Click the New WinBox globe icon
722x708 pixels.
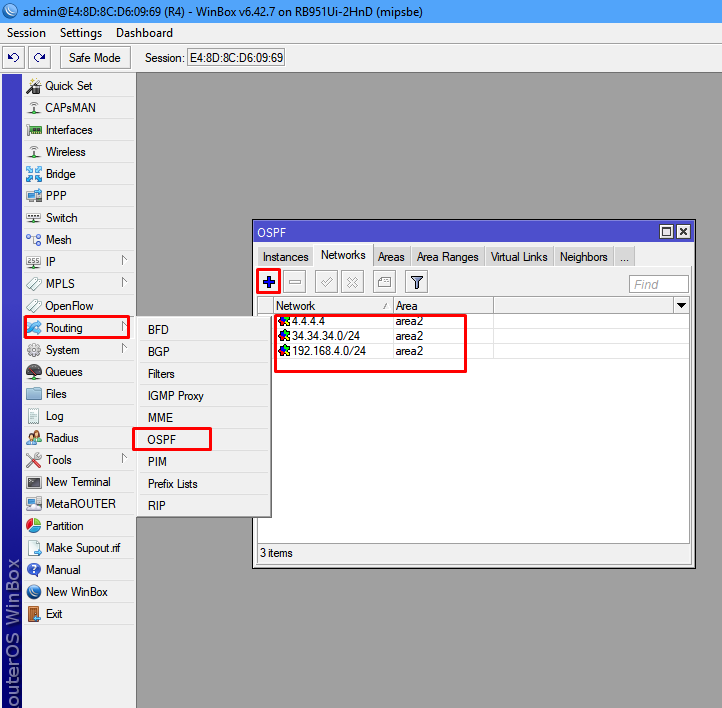pos(34,592)
